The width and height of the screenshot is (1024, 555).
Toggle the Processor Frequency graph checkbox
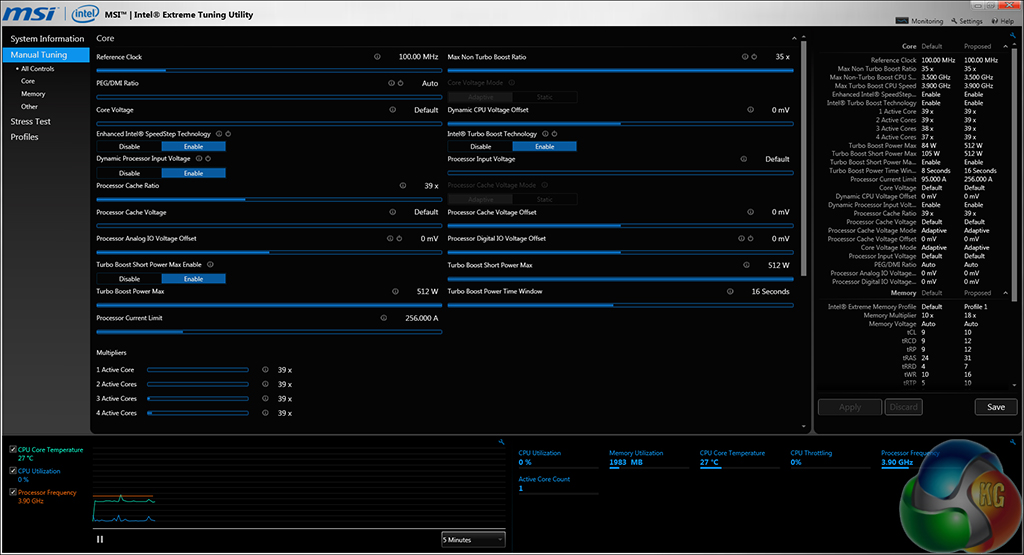12,492
